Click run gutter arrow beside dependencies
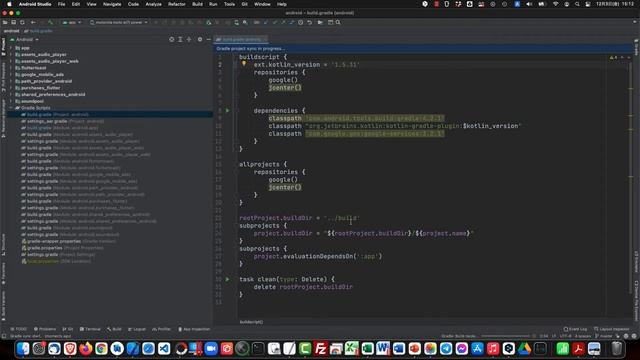 pyautogui.click(x=228, y=111)
